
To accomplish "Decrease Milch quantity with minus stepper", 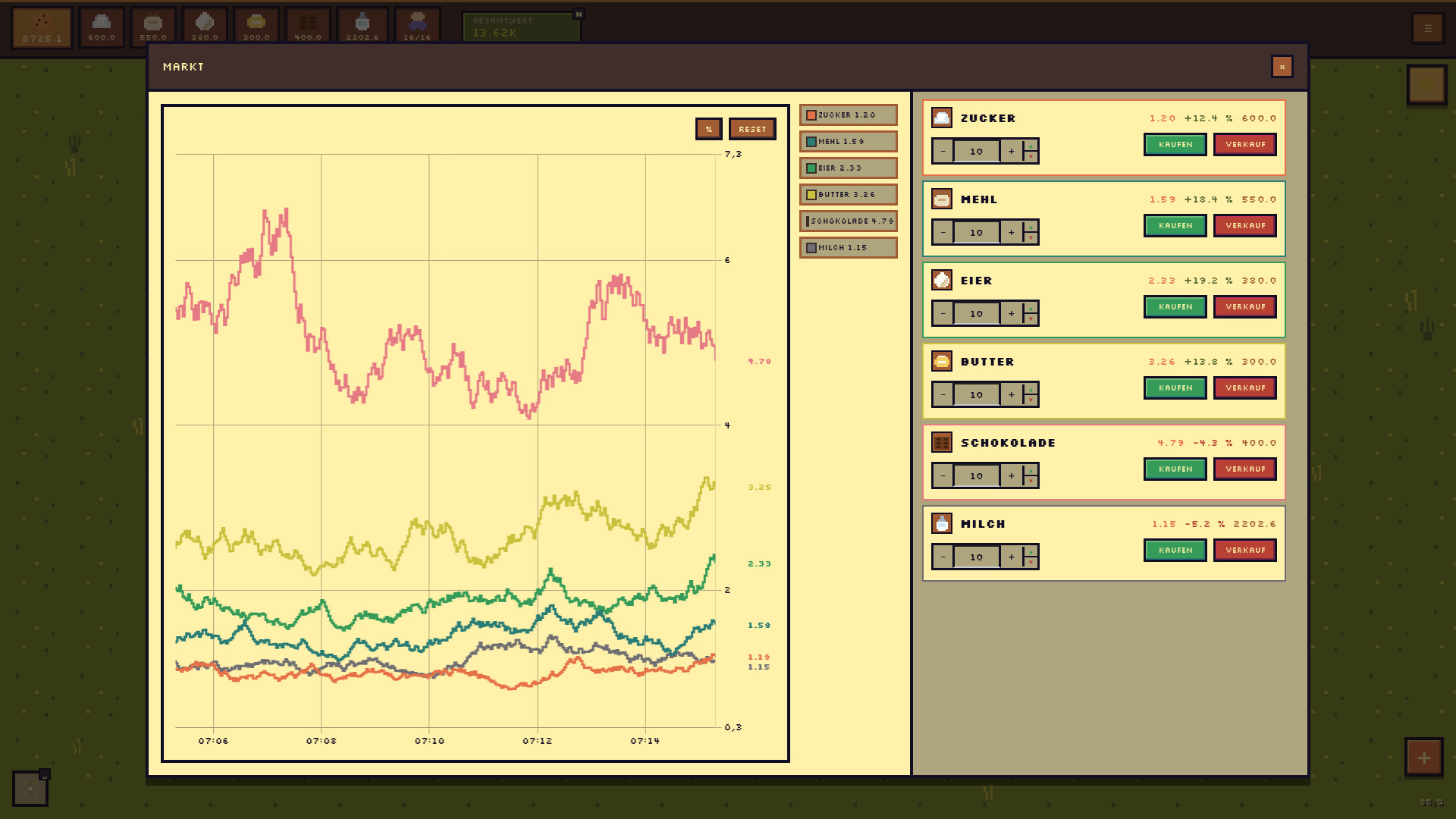I will [943, 557].
